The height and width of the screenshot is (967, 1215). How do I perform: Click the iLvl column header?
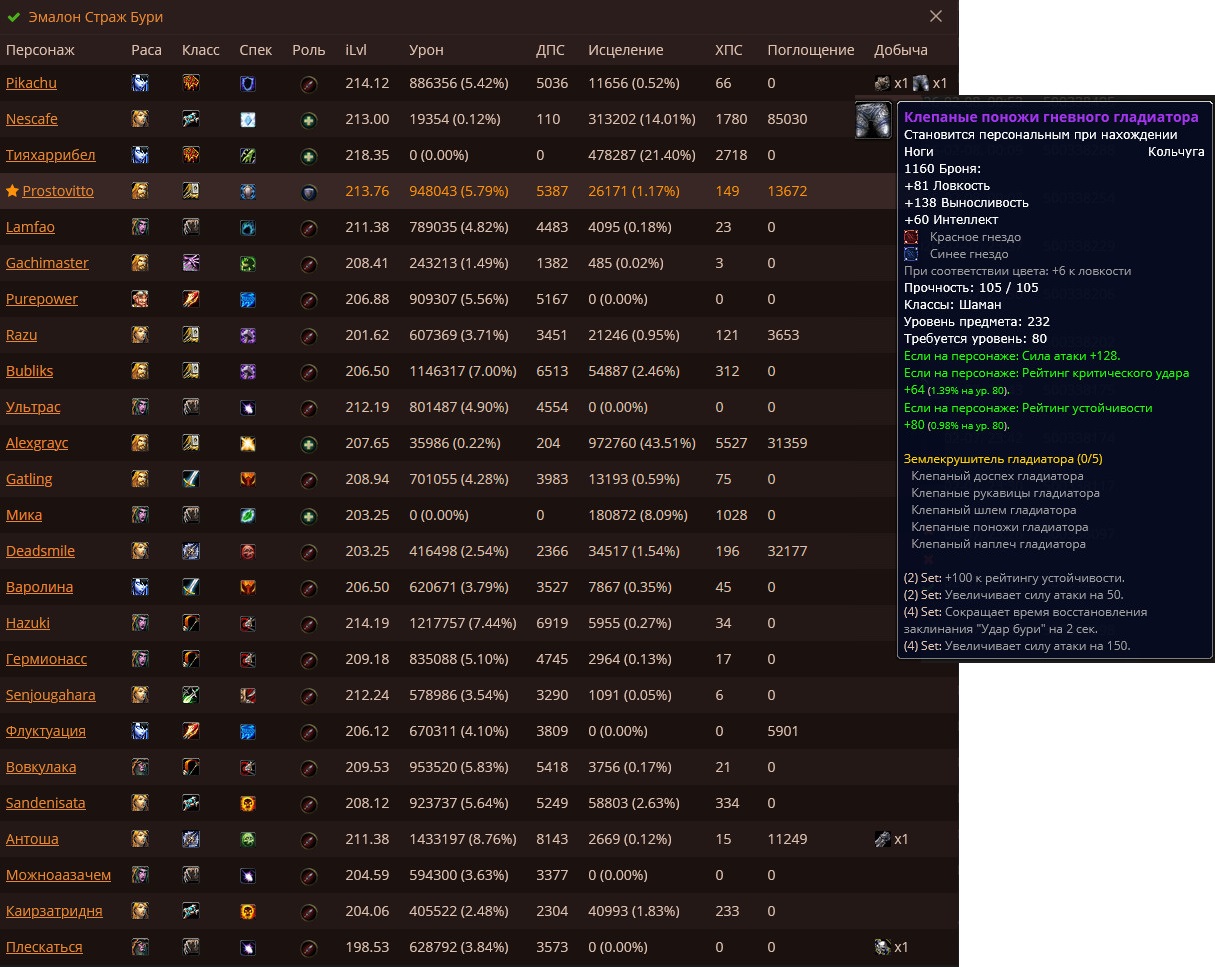tap(356, 50)
